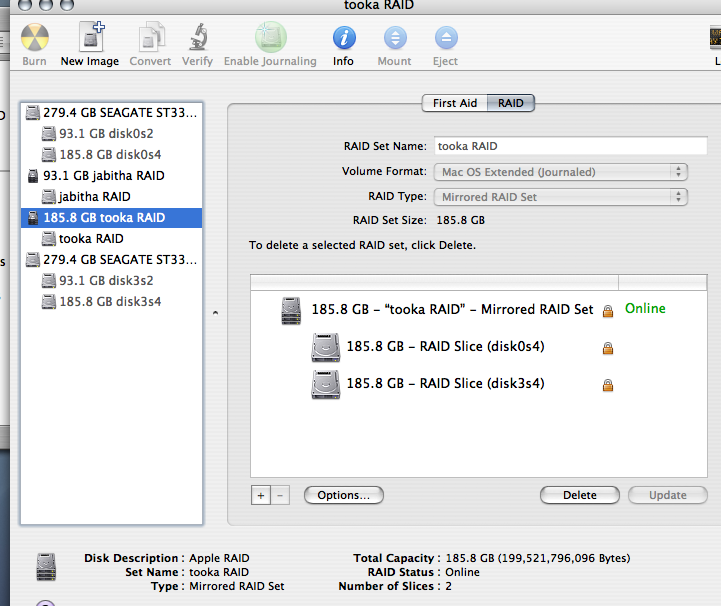
Task: Click the Apple RAID icon in info footer
Action: point(46,567)
